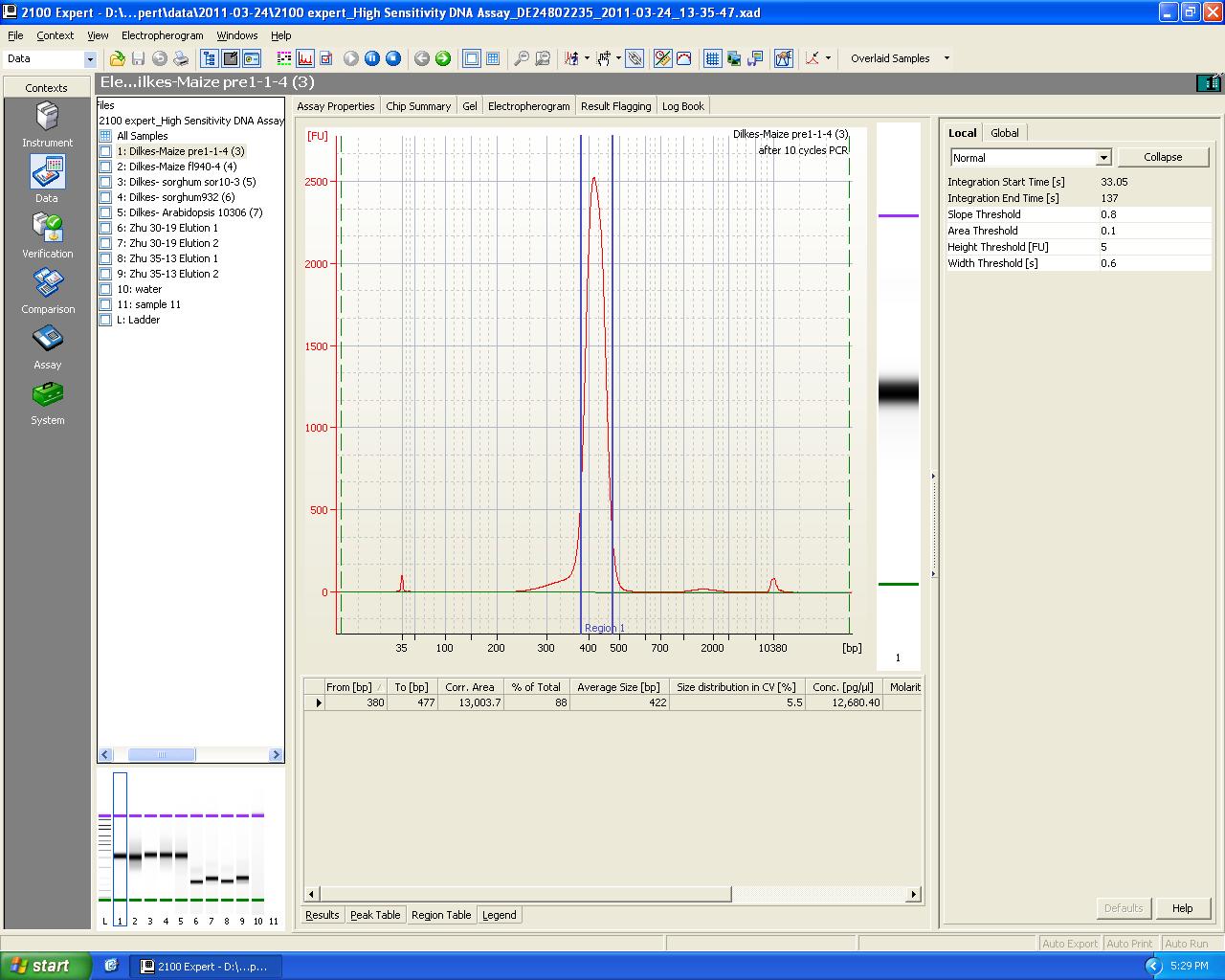The image size is (1225, 980).
Task: Click the undo zoom magnifier icon
Action: [x=542, y=58]
